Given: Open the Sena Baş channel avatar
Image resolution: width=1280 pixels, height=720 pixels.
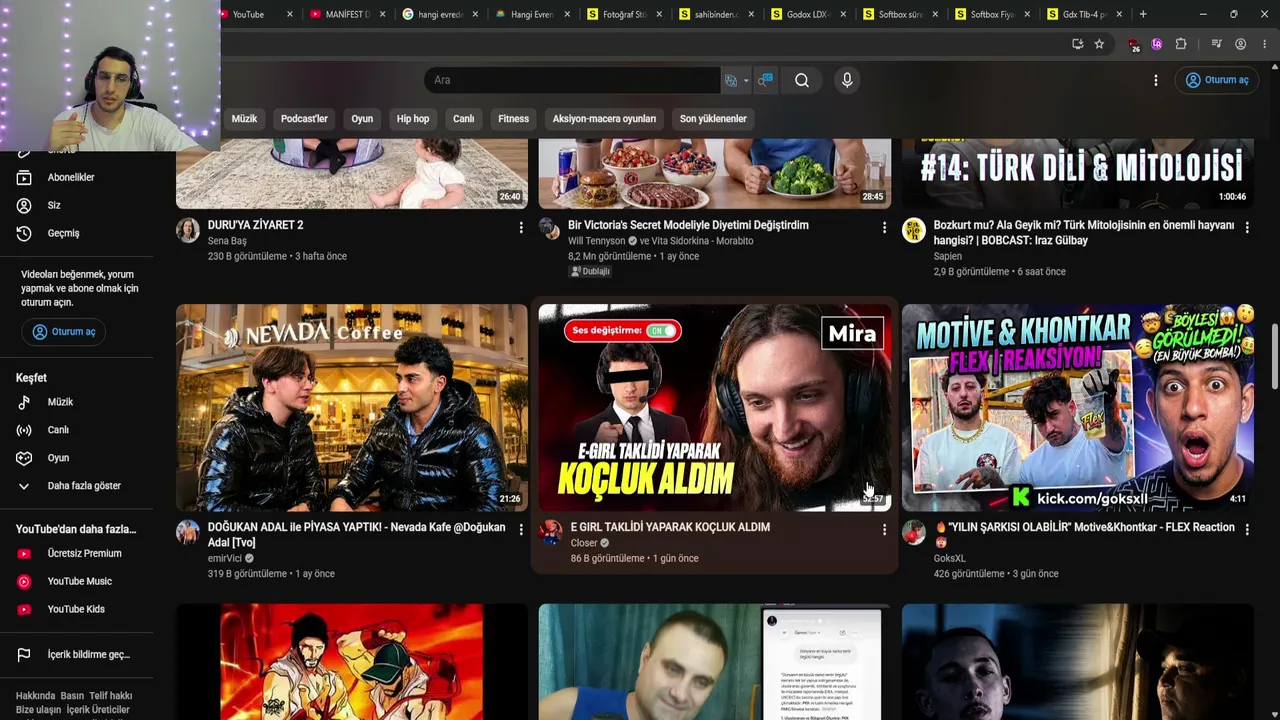Looking at the screenshot, I should pyautogui.click(x=188, y=230).
